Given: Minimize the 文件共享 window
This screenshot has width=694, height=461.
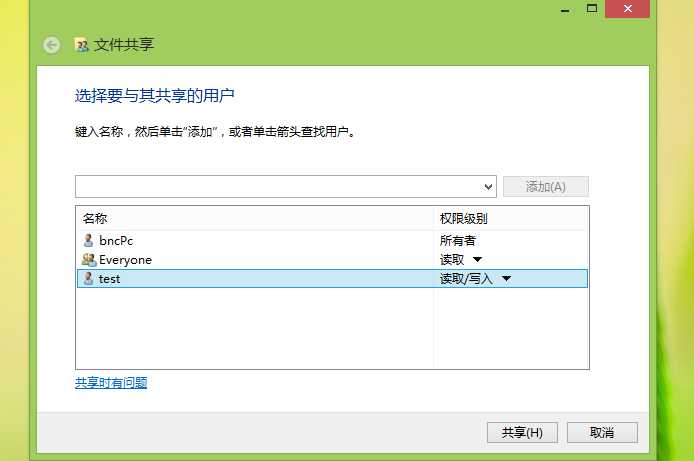Looking at the screenshot, I should pos(565,10).
